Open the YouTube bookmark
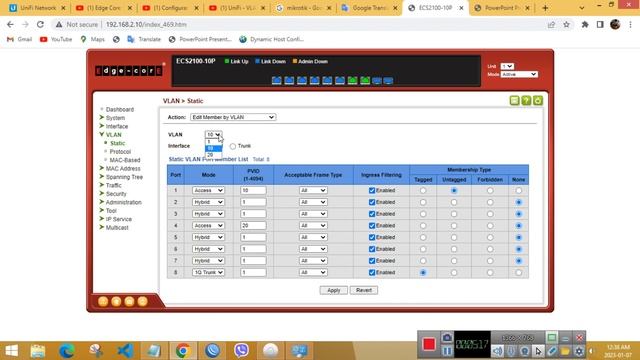 [56, 39]
